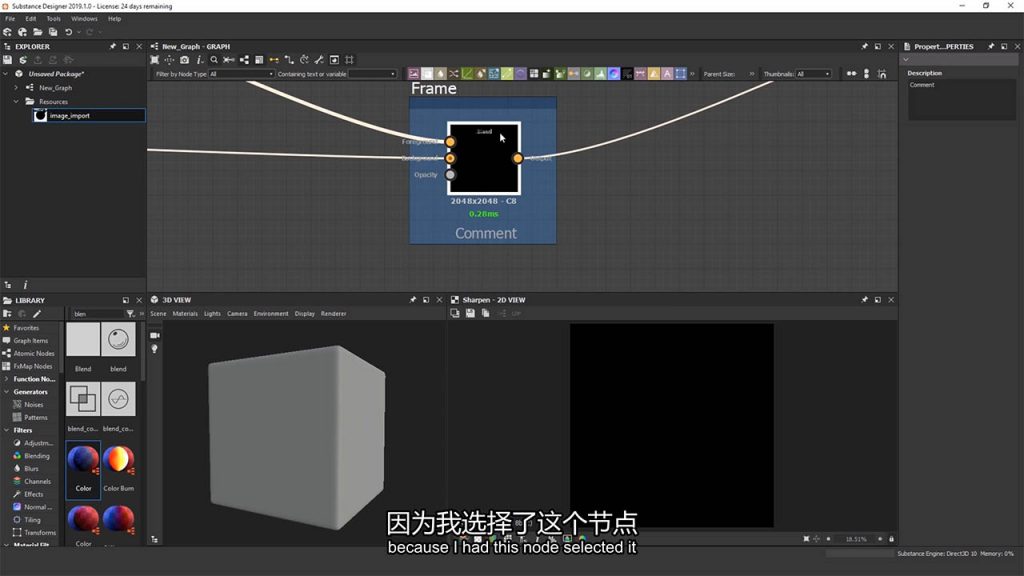Click the 3D View camera icon
Image resolution: width=1024 pixels, height=576 pixels.
[x=155, y=336]
